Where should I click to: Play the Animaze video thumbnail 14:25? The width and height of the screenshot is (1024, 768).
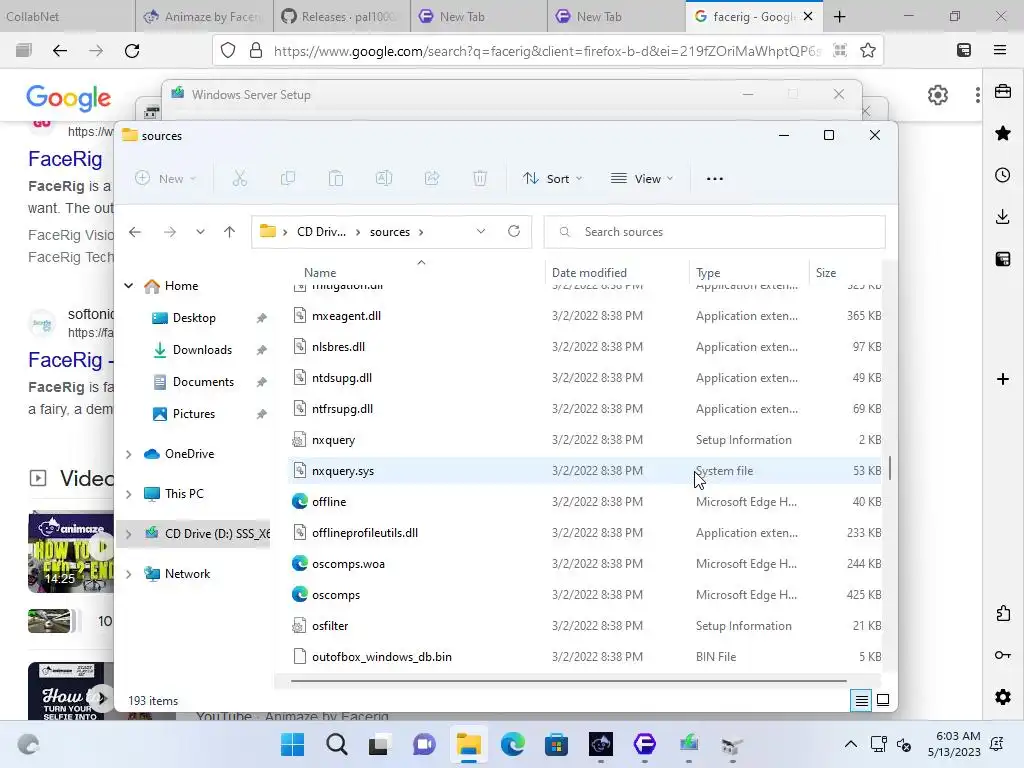(71, 552)
